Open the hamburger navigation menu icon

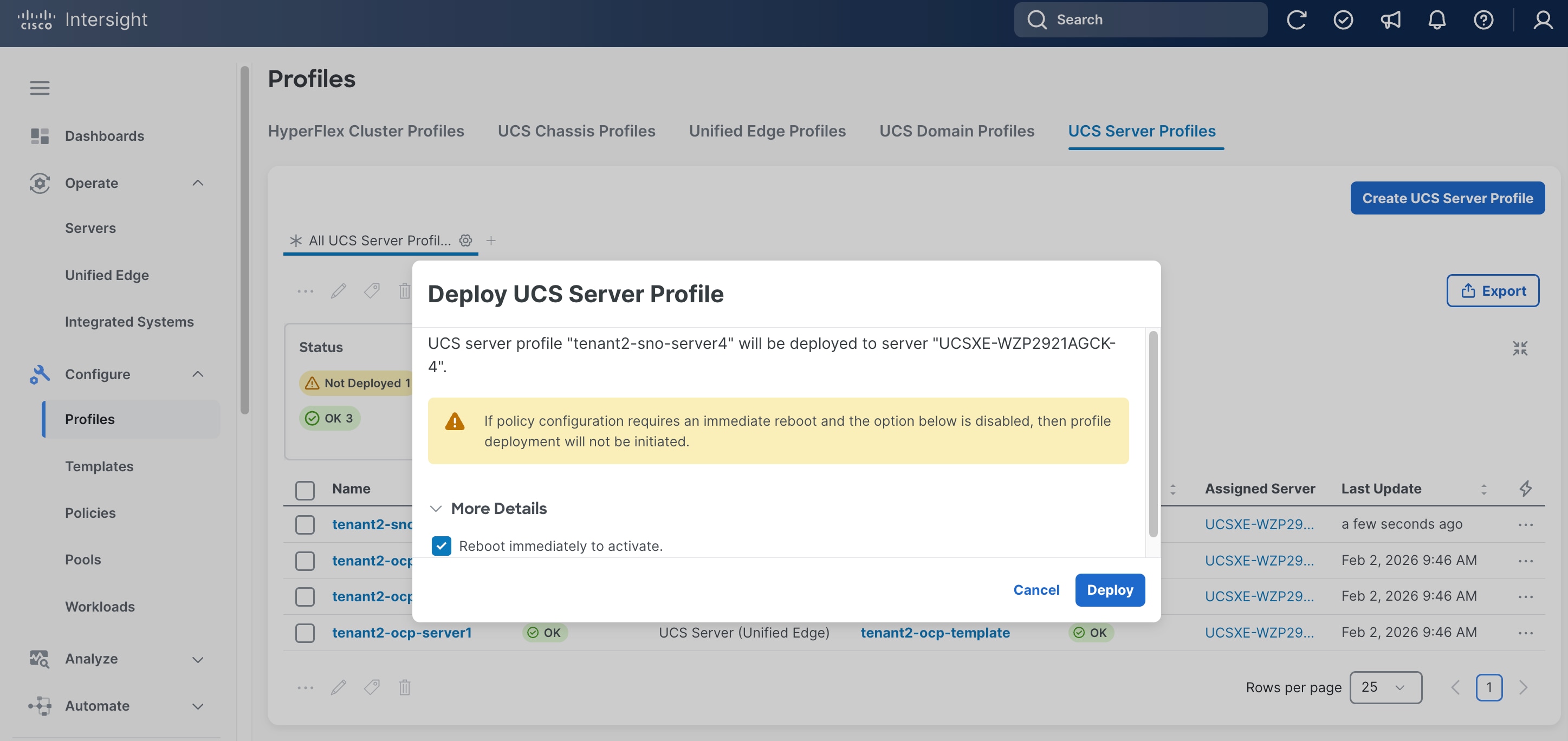(x=40, y=88)
